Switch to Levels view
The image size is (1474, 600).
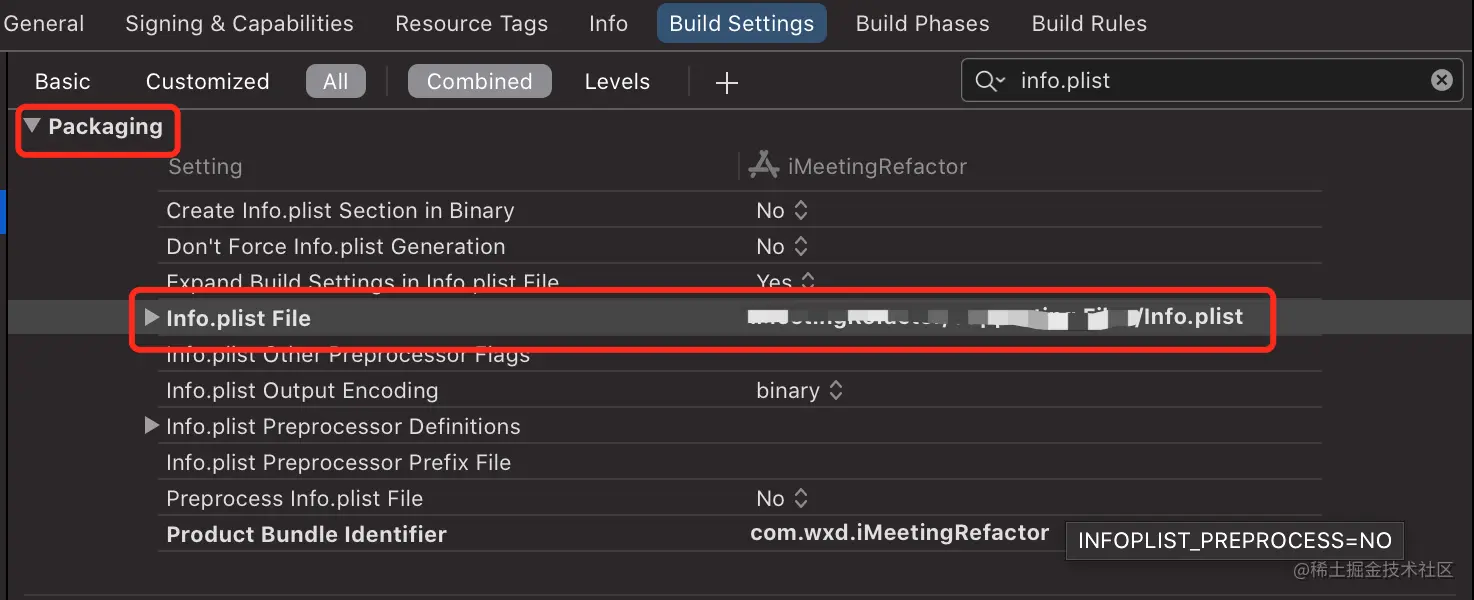coord(617,82)
